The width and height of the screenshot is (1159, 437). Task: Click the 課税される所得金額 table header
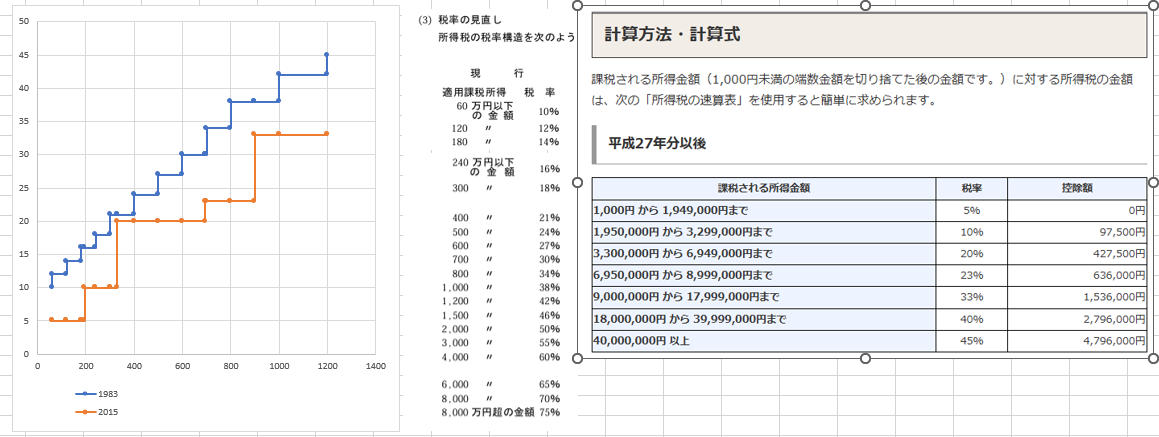coord(764,188)
